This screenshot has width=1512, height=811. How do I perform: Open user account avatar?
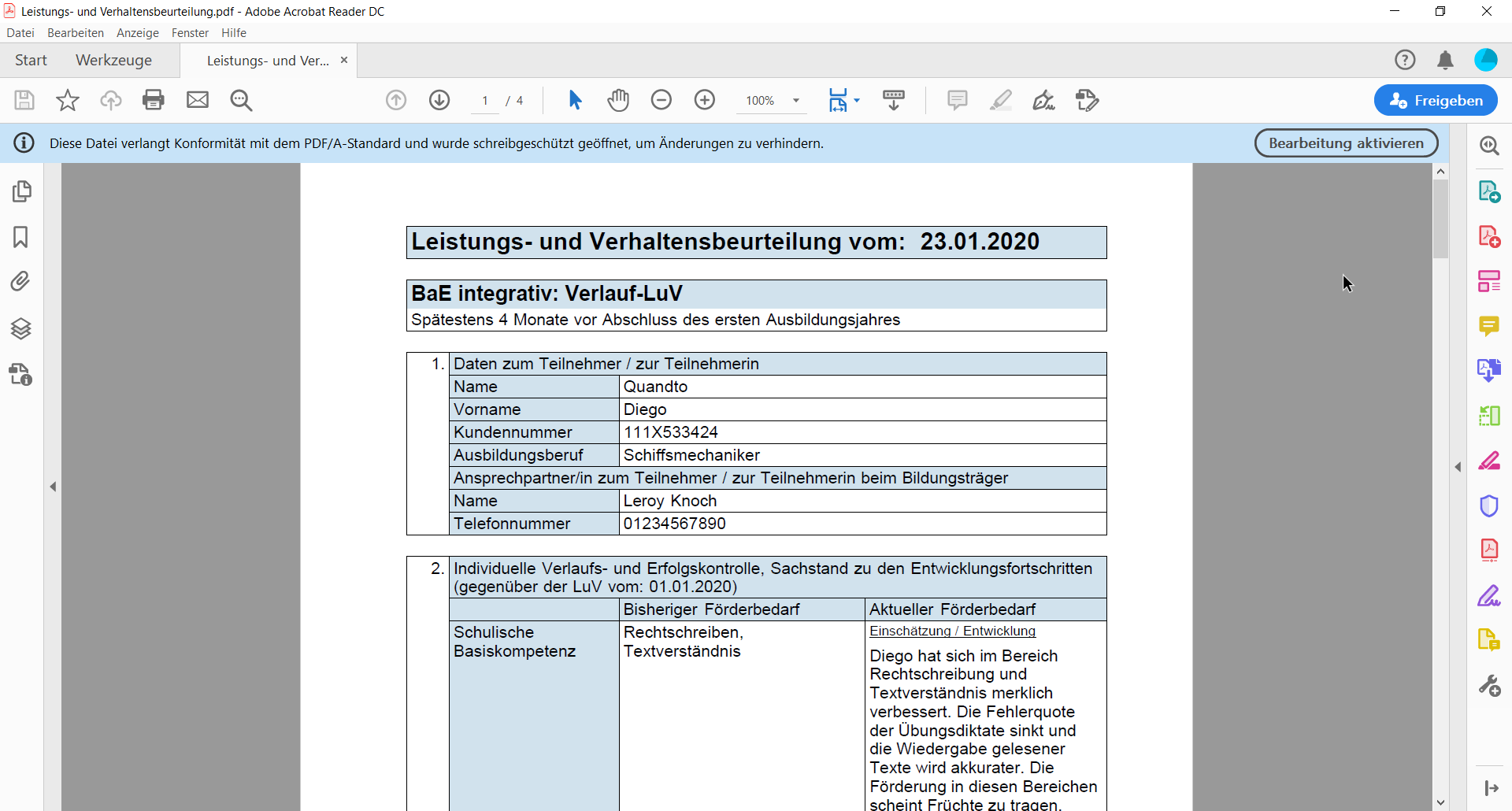click(x=1486, y=60)
